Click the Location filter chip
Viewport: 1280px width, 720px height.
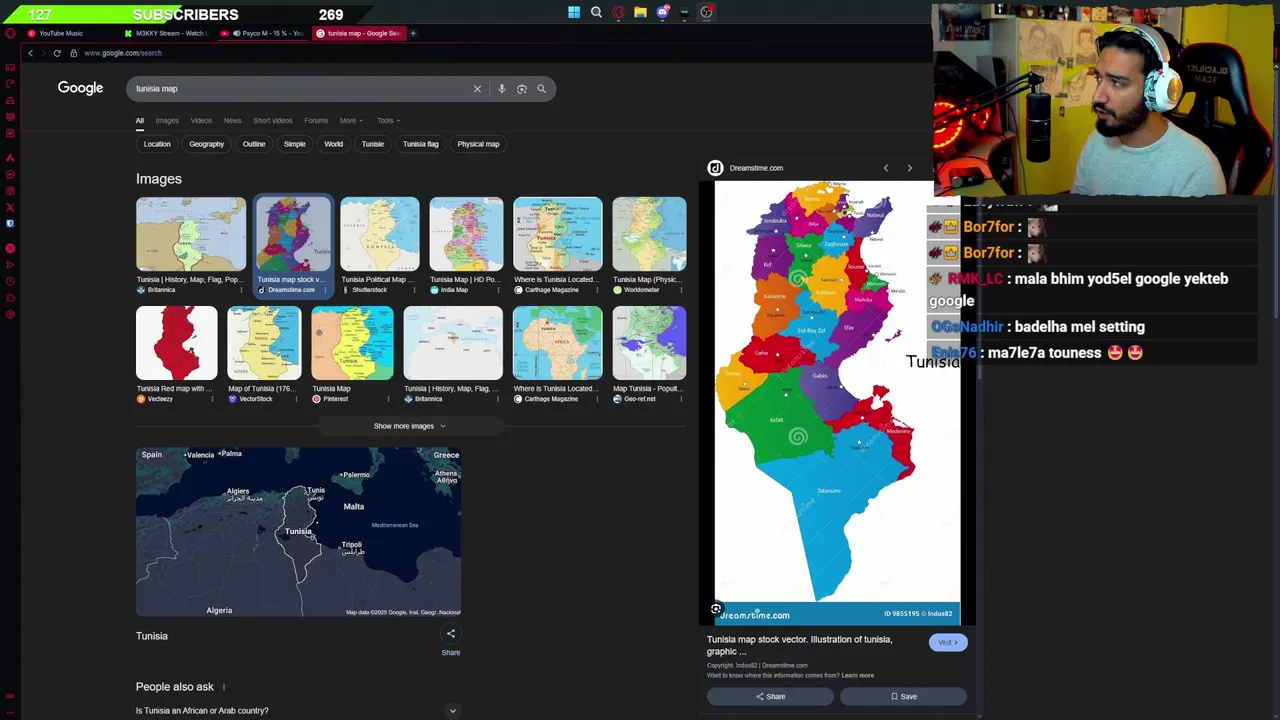[157, 144]
